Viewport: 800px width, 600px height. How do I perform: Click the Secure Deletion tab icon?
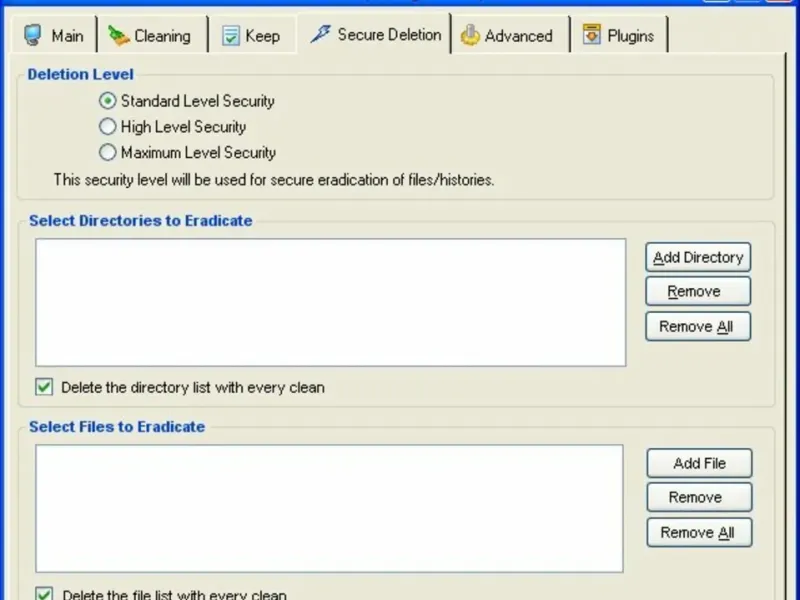[320, 35]
